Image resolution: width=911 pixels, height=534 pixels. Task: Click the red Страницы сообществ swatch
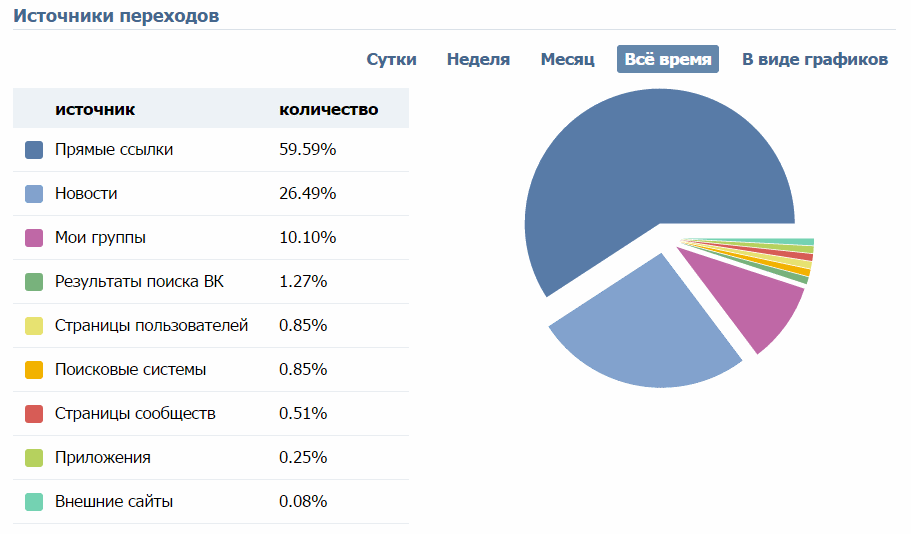coord(34,414)
